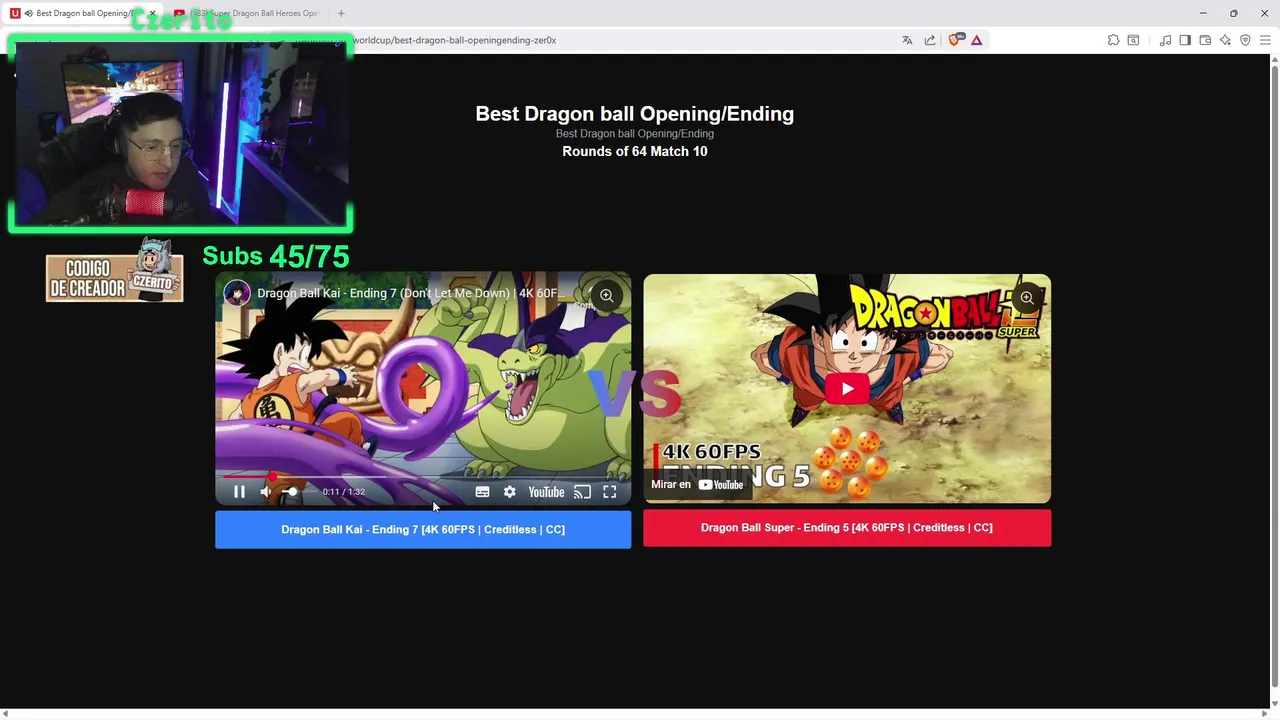The image size is (1280, 720).
Task: Open Brave Rewards triangle icon
Action: [976, 40]
